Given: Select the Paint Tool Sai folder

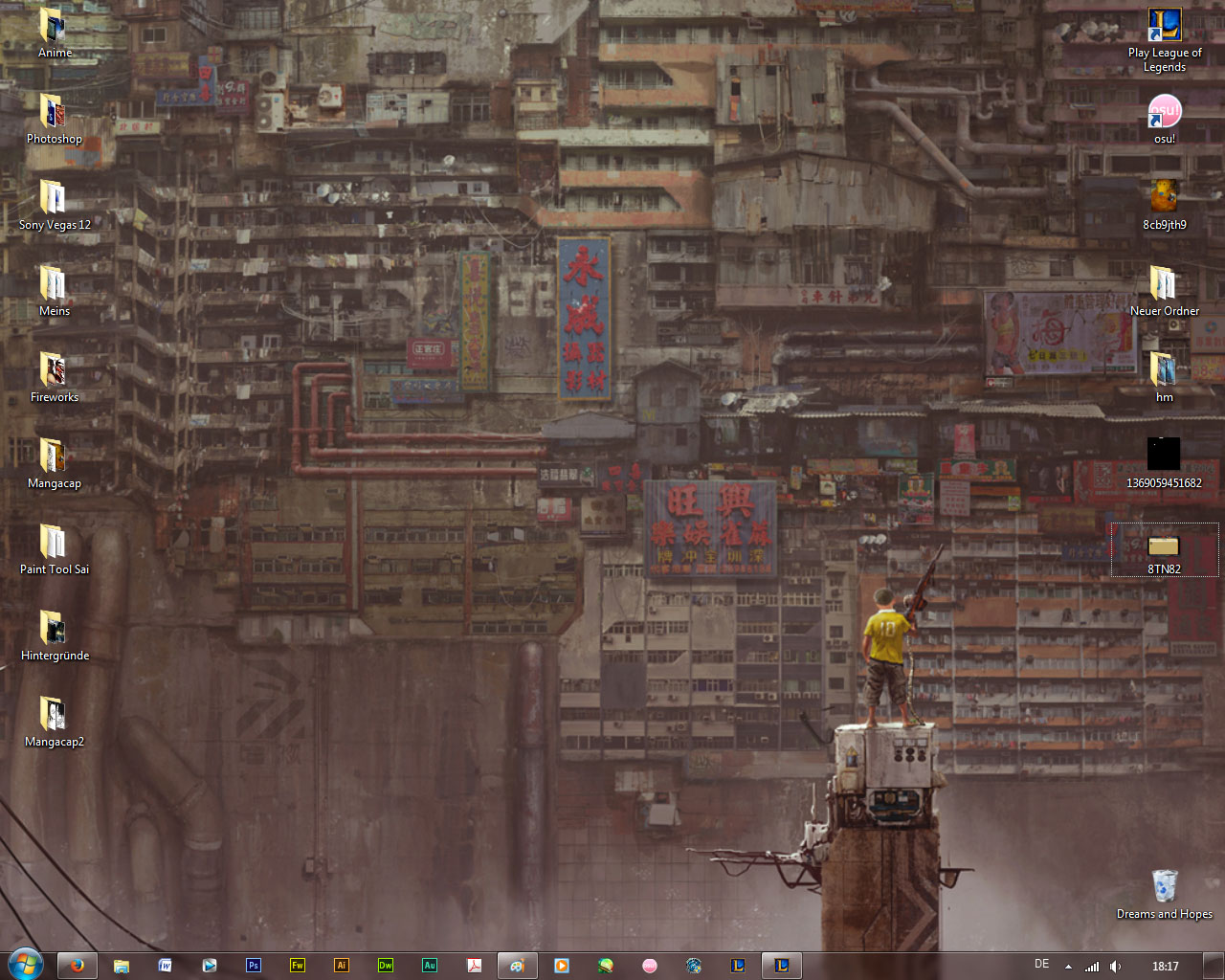Looking at the screenshot, I should coord(54,550).
